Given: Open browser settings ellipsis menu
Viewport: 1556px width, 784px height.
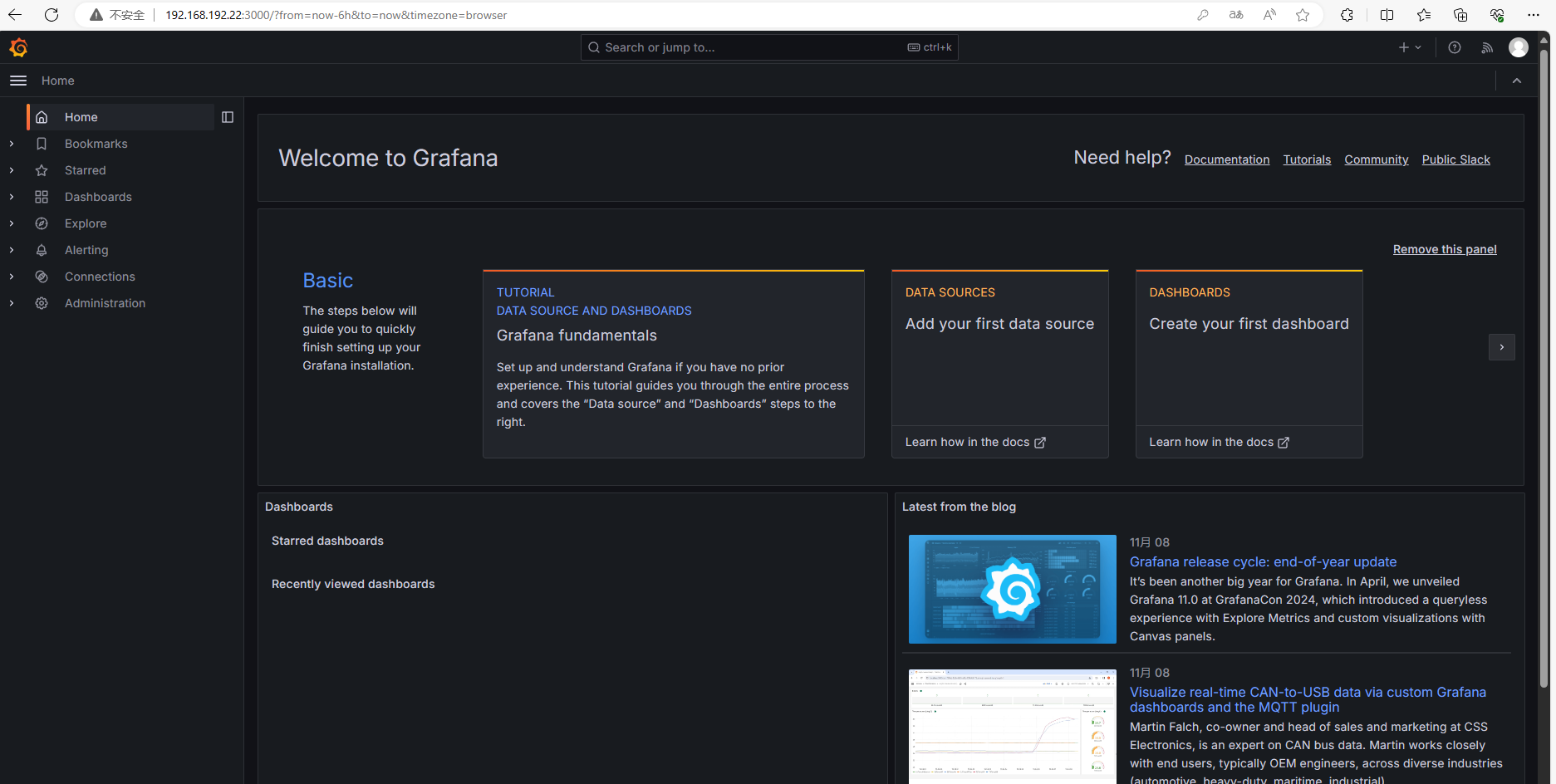Looking at the screenshot, I should click(x=1534, y=15).
